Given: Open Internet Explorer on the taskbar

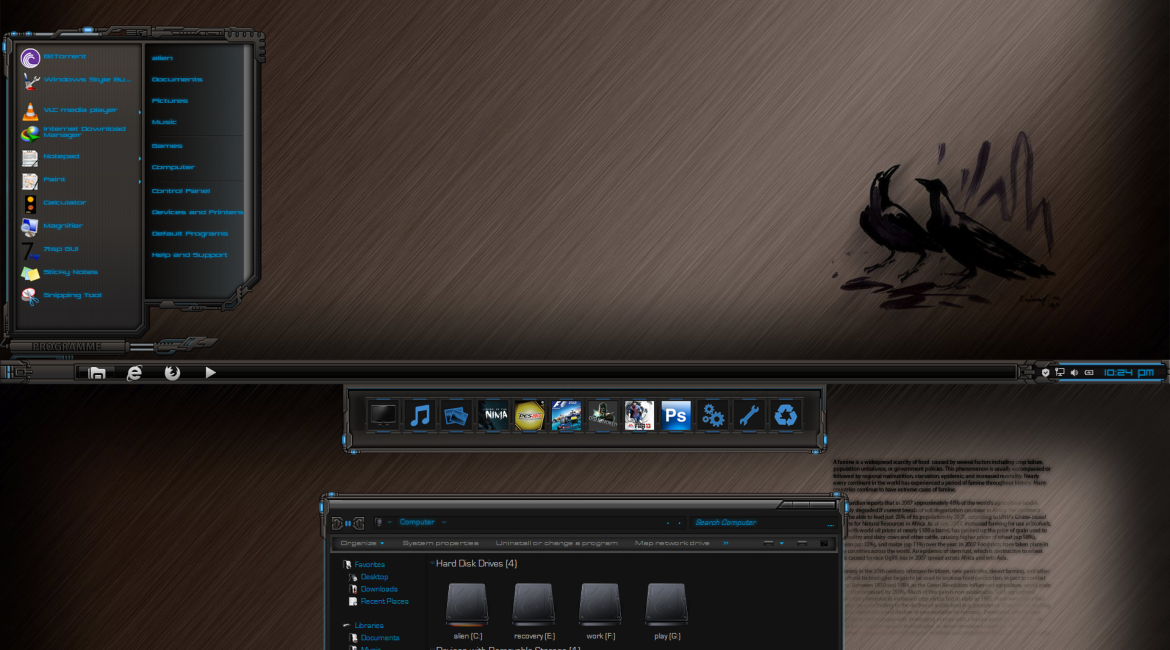Looking at the screenshot, I should pos(134,372).
